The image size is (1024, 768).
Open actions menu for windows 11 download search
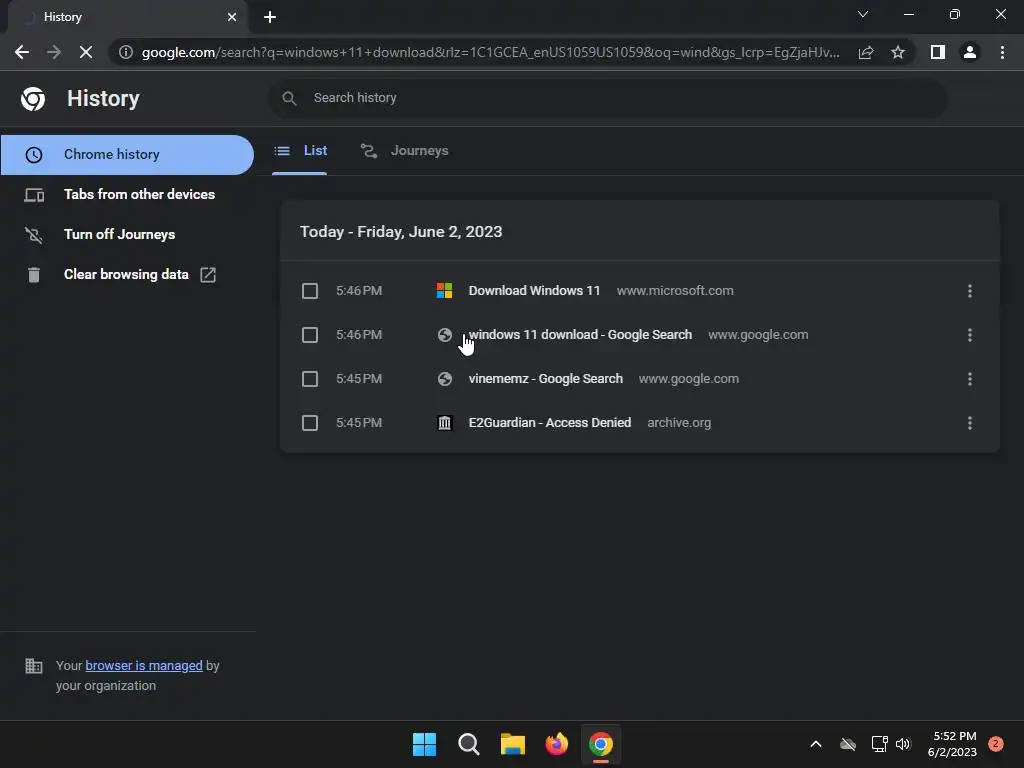pos(970,335)
